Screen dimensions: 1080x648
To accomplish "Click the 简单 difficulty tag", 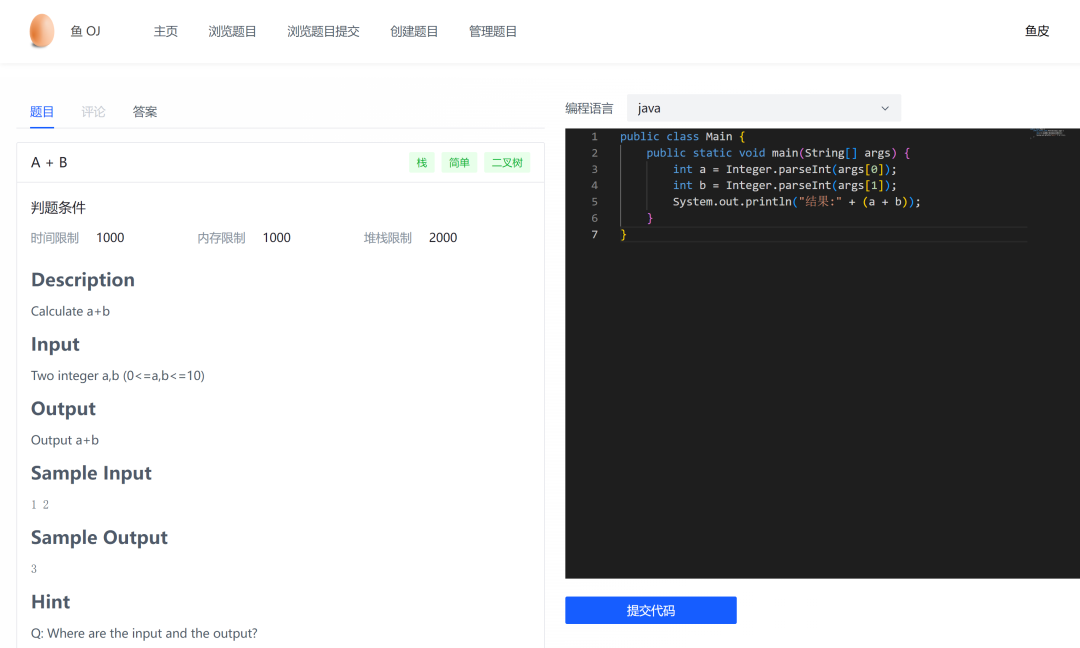I will (459, 163).
